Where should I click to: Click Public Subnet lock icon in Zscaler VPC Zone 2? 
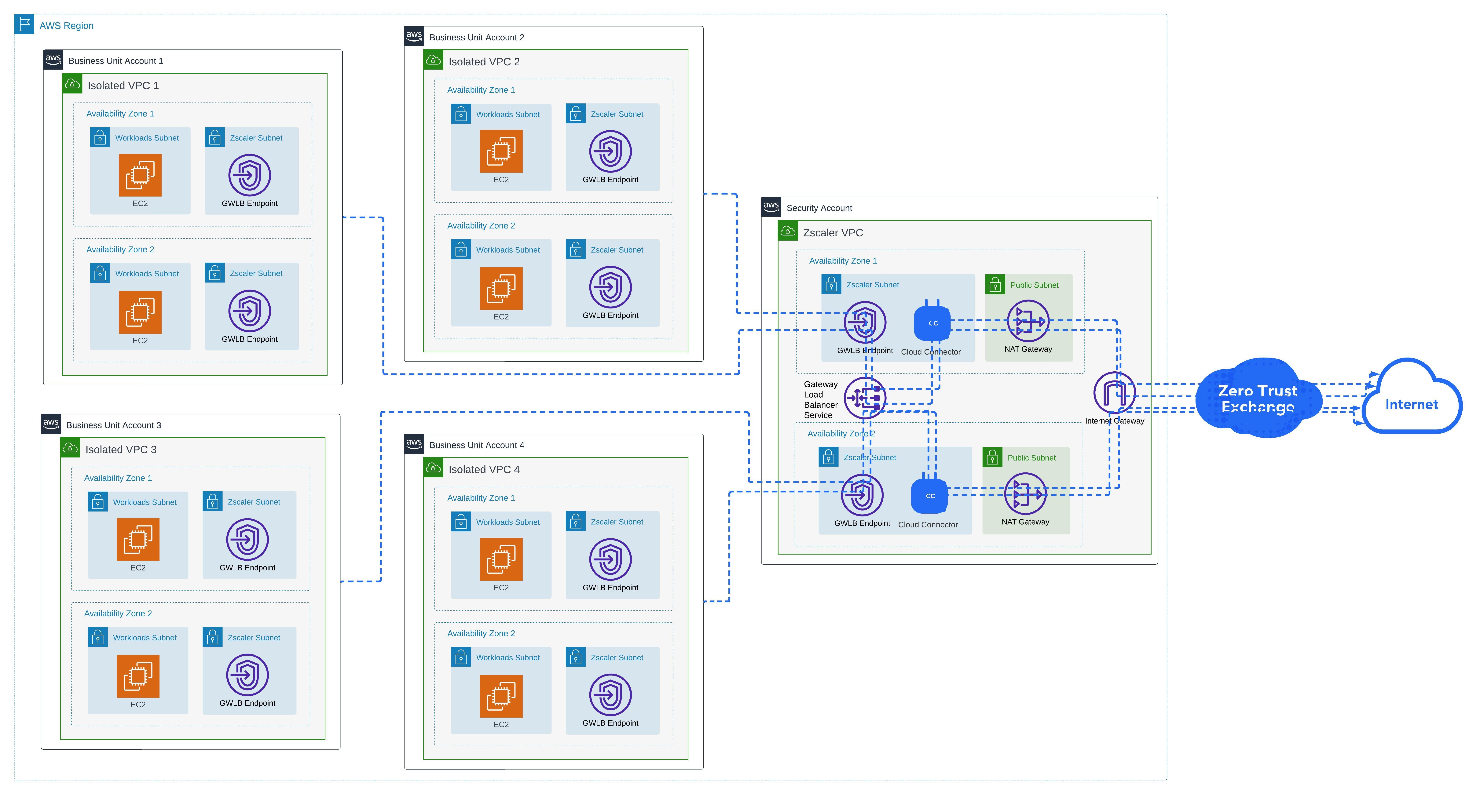pos(992,457)
